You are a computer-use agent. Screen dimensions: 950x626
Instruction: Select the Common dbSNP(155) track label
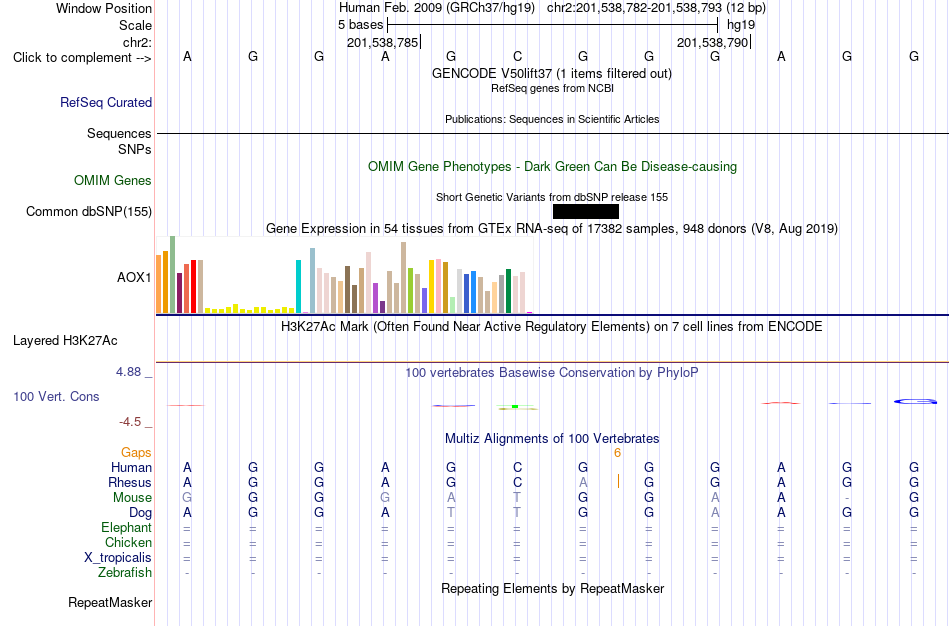tap(88, 211)
